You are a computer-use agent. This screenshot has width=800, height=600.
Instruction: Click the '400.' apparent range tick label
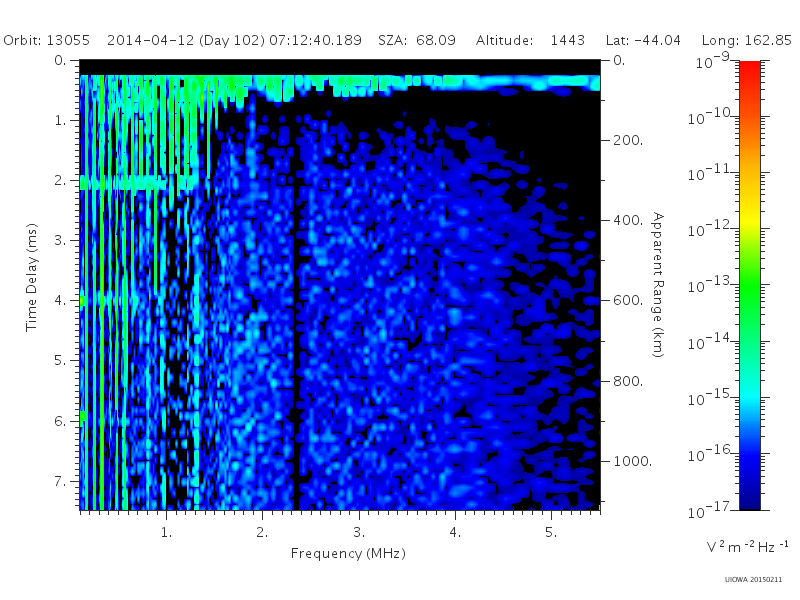pos(628,220)
